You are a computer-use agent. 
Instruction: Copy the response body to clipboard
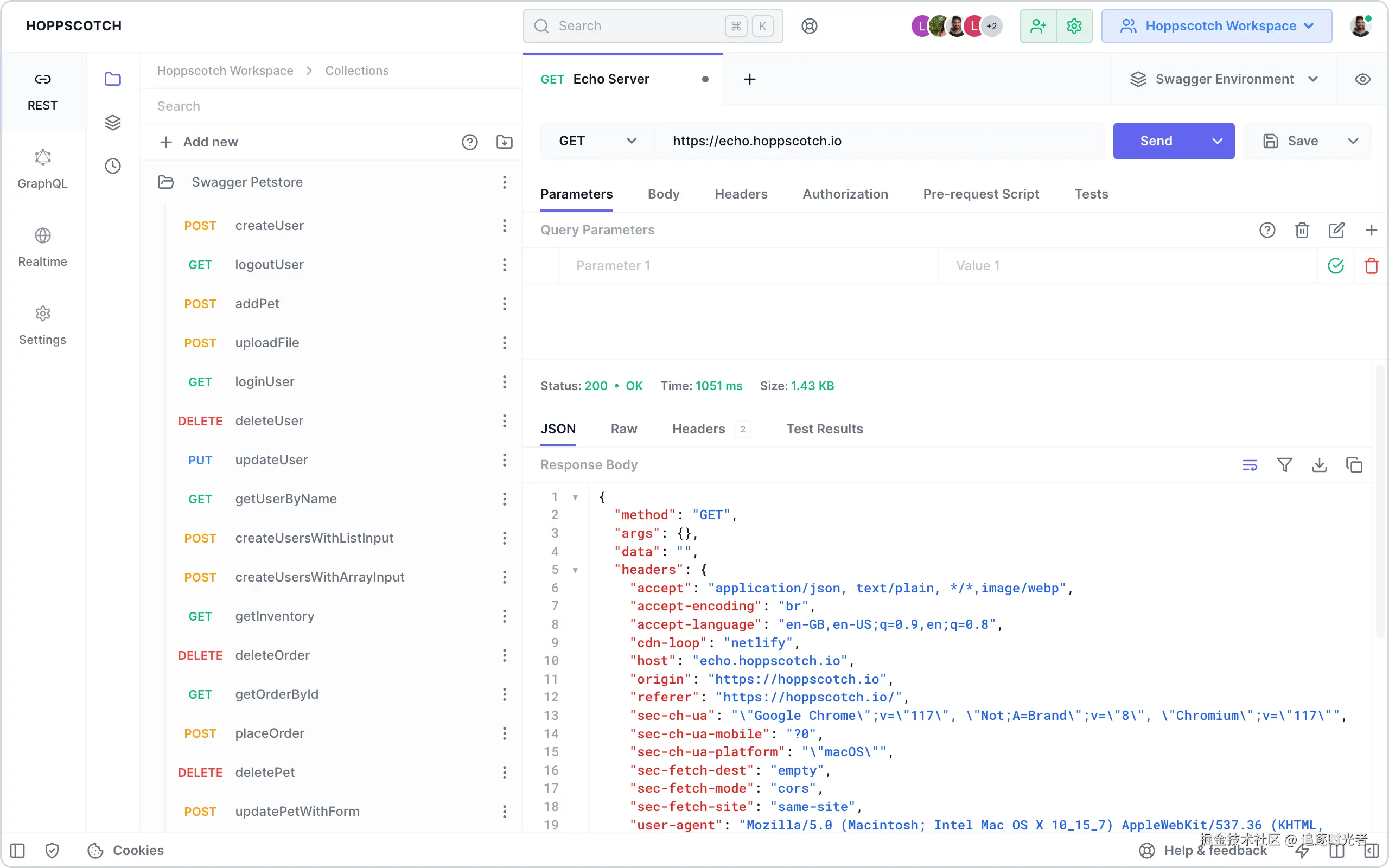click(1353, 464)
